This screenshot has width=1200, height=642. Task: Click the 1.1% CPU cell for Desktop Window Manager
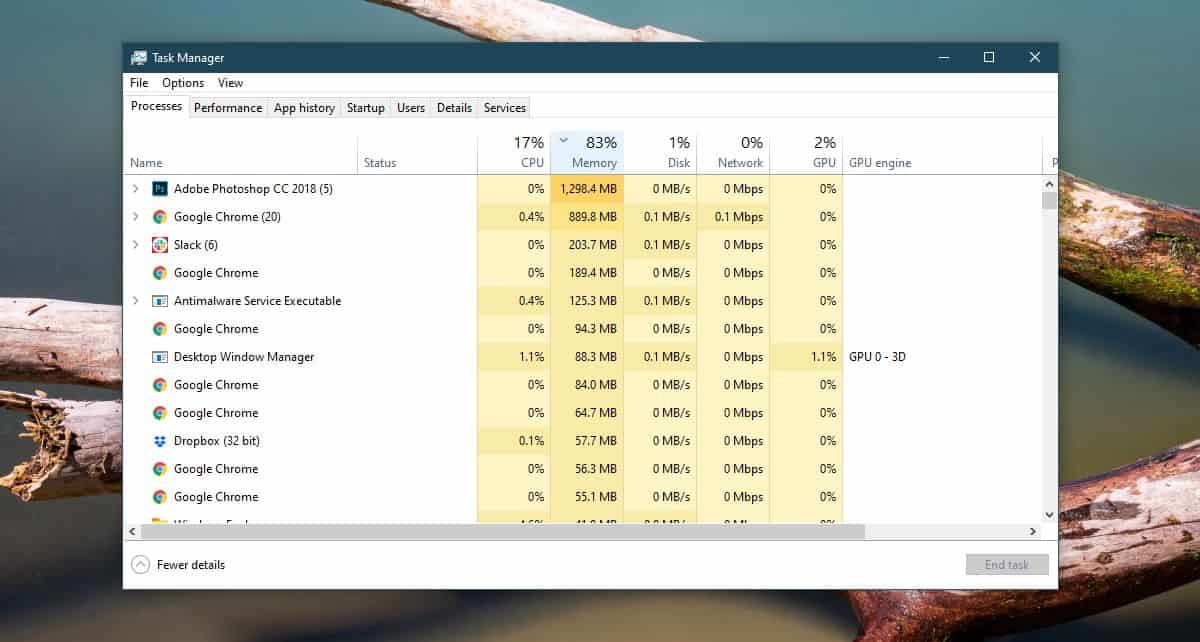(514, 356)
